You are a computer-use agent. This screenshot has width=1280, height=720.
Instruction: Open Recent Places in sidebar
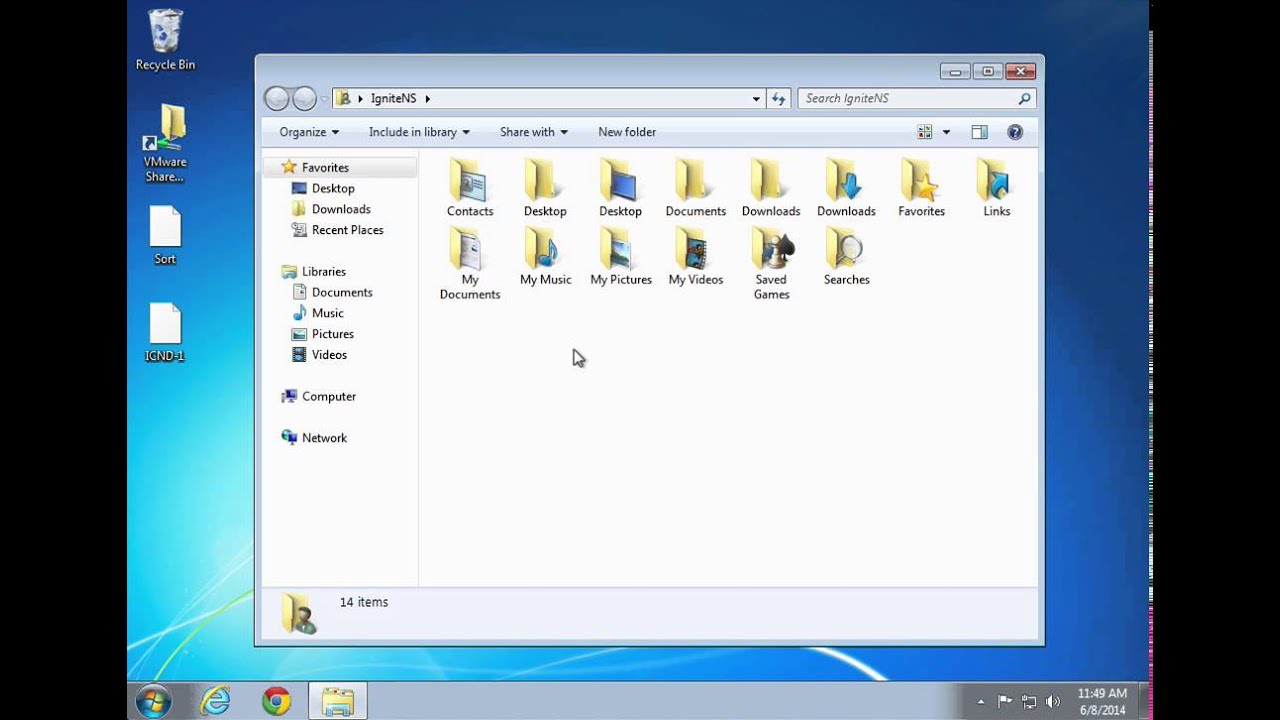[x=347, y=230]
